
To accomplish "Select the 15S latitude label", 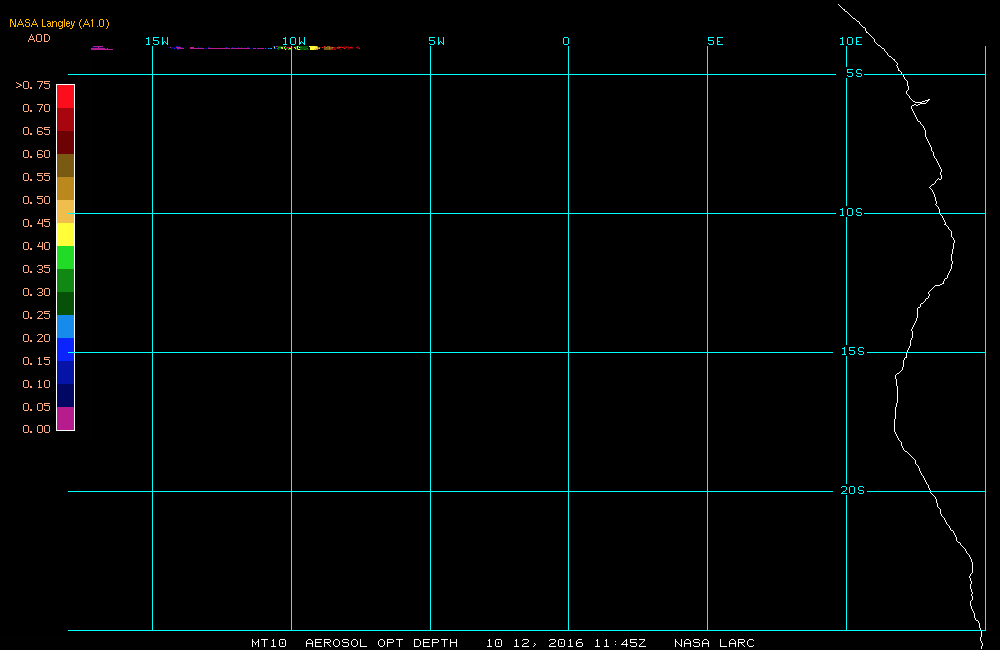I will pyautogui.click(x=853, y=351).
